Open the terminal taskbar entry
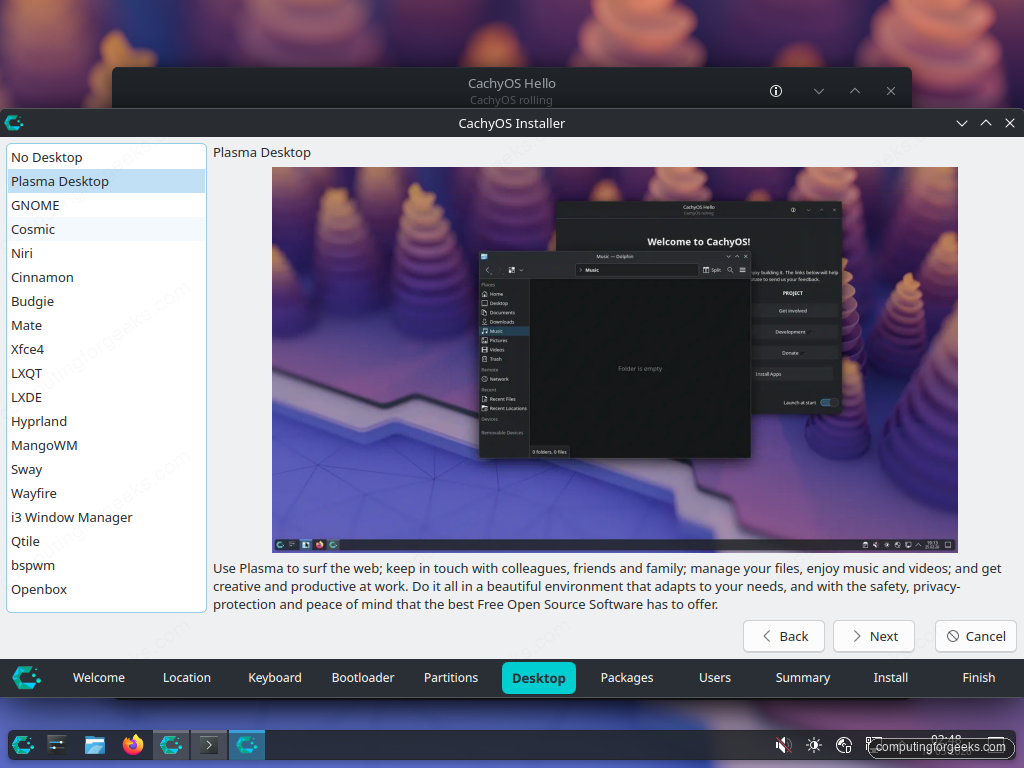This screenshot has width=1024, height=768. (209, 744)
